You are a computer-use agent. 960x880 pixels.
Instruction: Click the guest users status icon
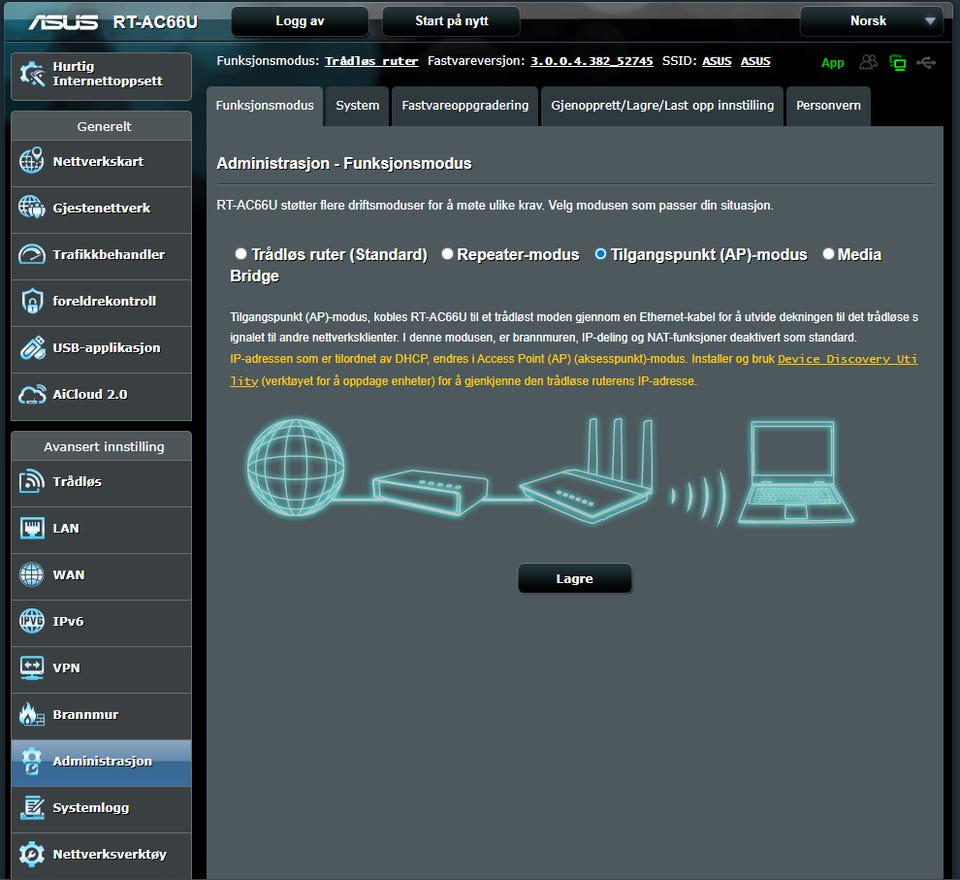868,62
